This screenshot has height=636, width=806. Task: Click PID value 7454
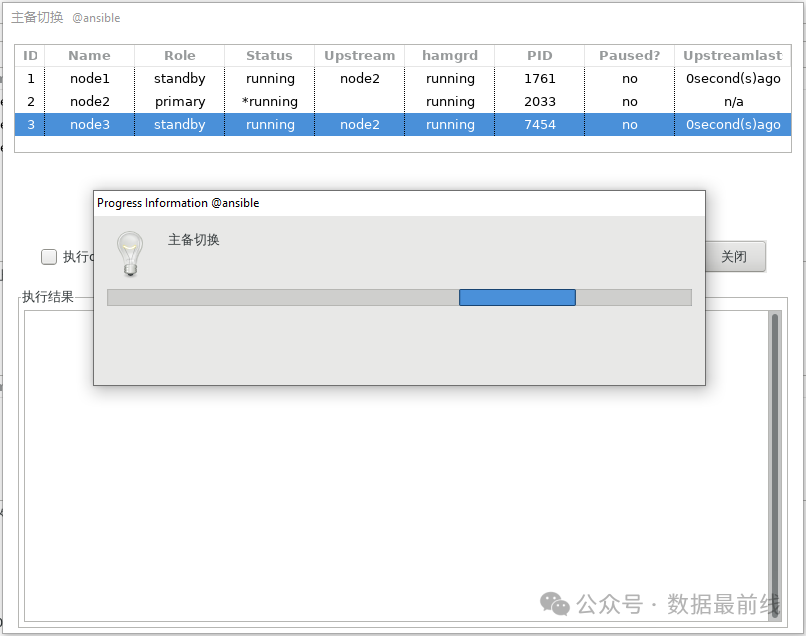(x=539, y=124)
